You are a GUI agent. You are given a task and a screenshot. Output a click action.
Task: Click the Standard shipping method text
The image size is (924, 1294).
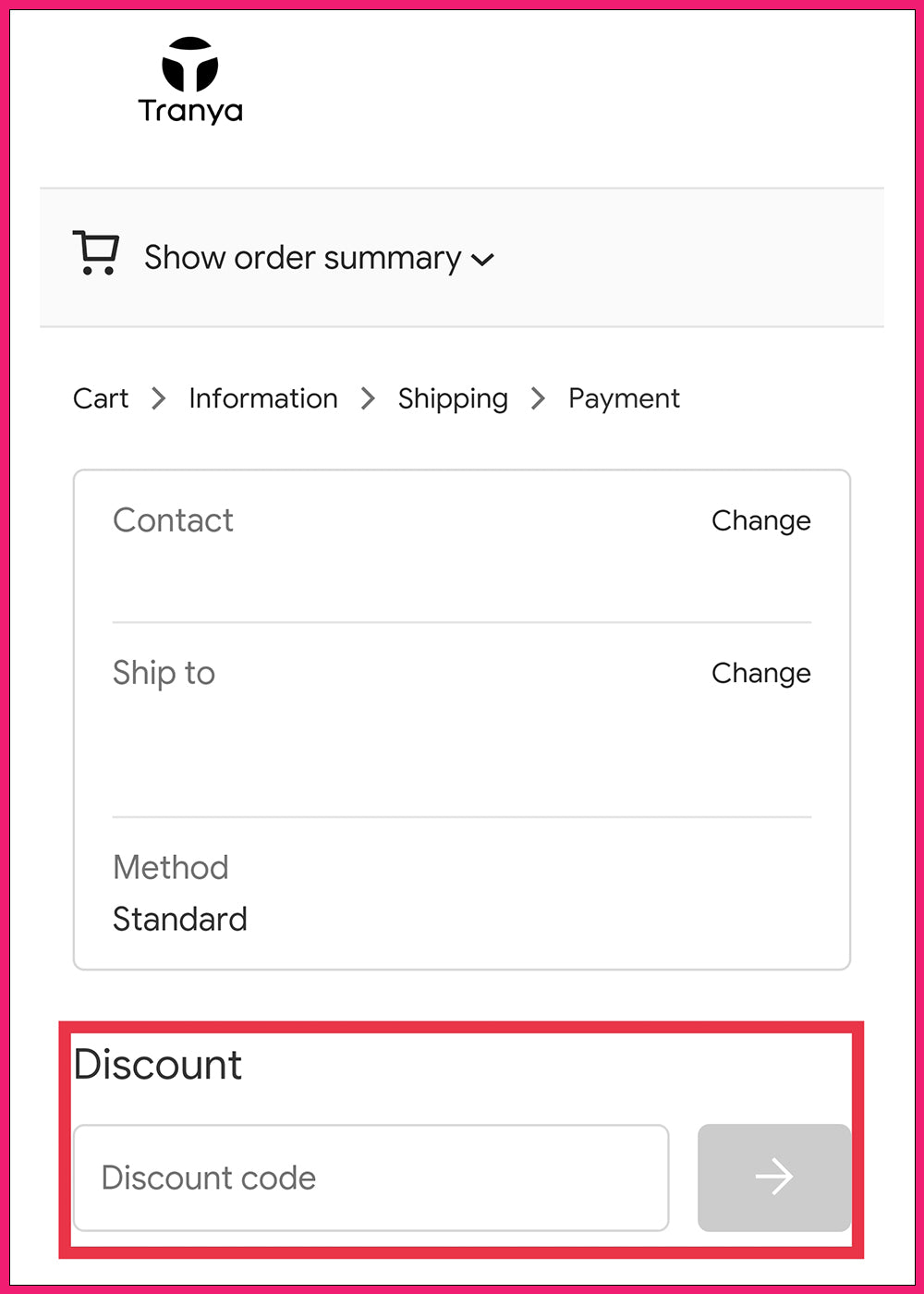click(180, 919)
